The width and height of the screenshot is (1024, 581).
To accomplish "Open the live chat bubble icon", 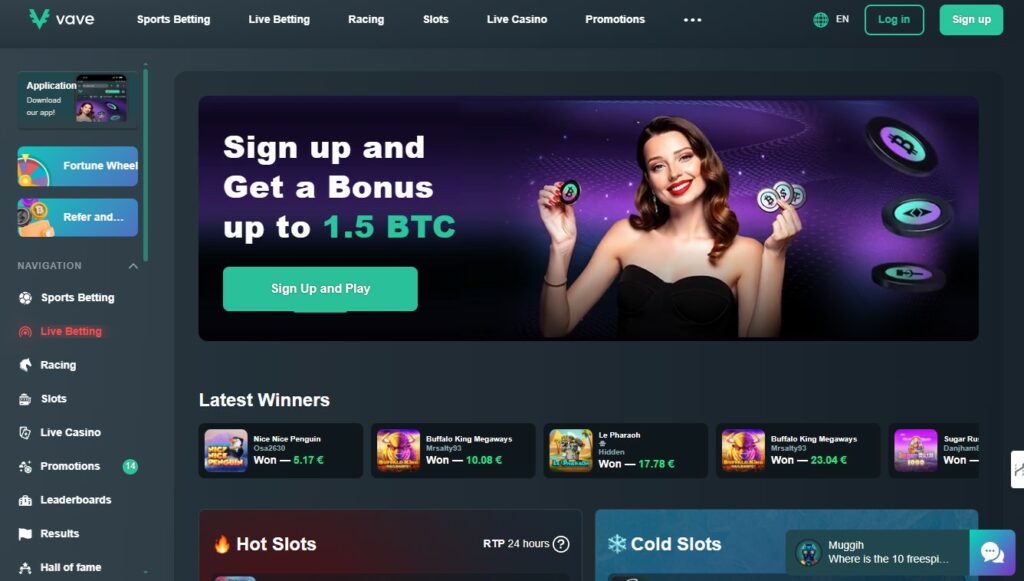I will pos(992,553).
